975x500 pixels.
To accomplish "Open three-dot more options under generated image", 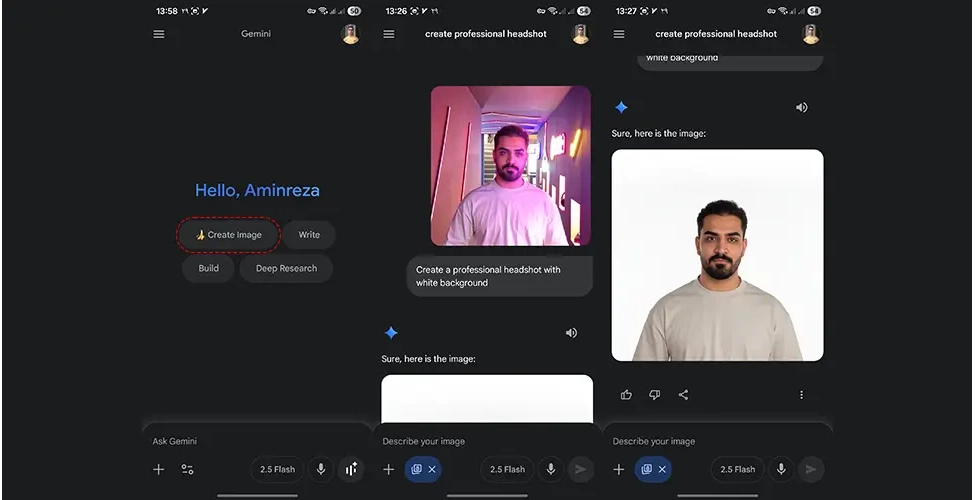I will pos(802,395).
